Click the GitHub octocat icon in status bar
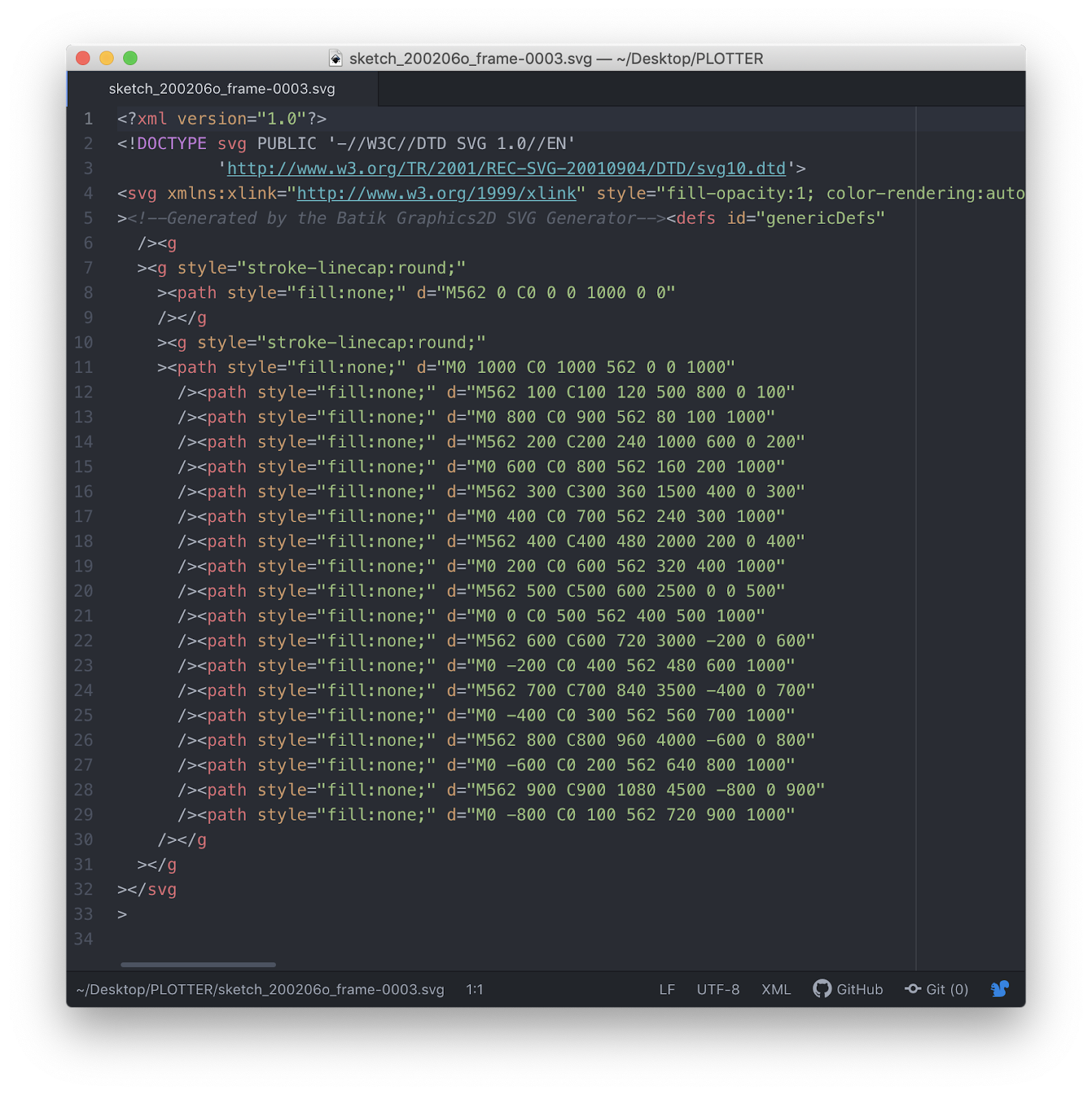1092x1095 pixels. [822, 989]
